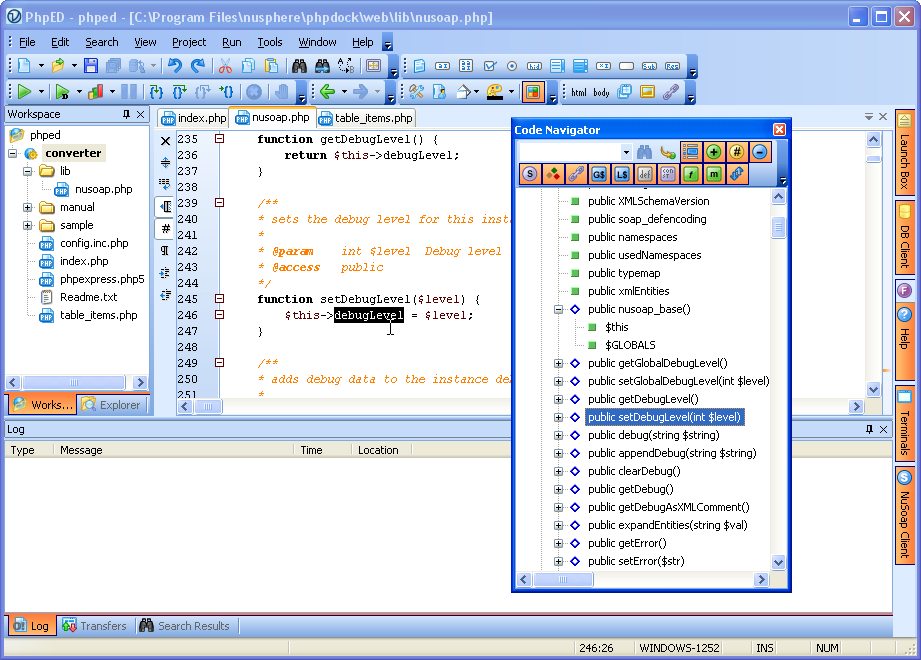This screenshot has height=660, width=921.
Task: Expand the 'manual' folder in Workspace
Action: [x=28, y=207]
